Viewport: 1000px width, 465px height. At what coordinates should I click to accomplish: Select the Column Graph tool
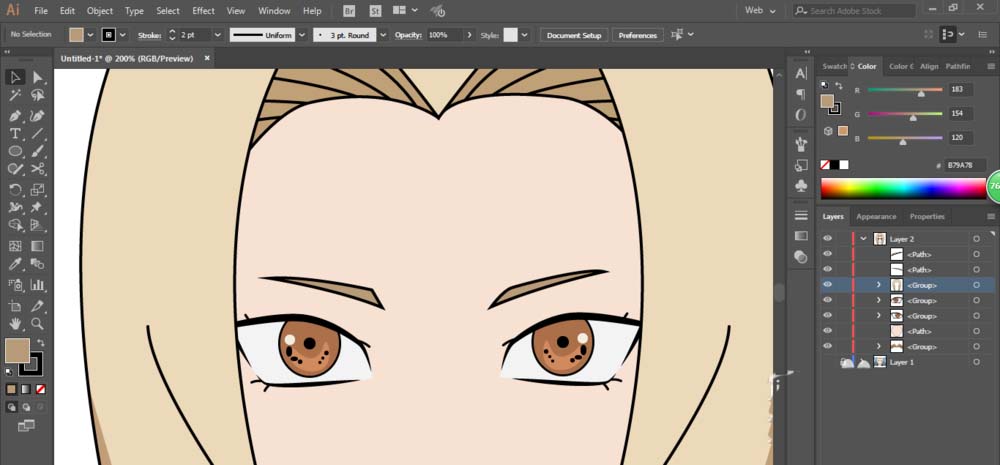click(38, 284)
